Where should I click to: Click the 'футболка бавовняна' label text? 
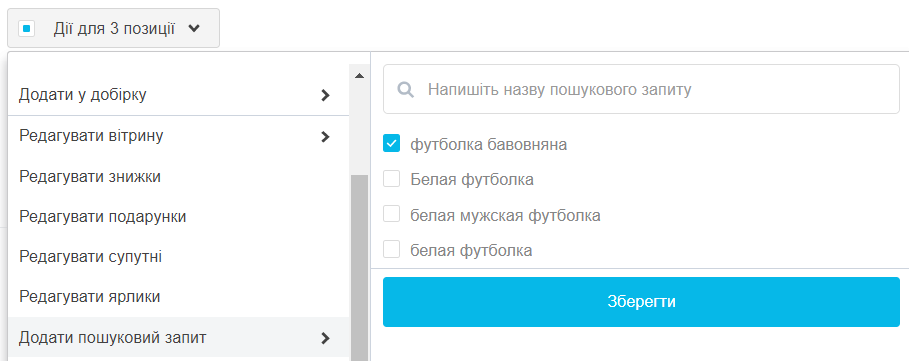pyautogui.click(x=489, y=144)
